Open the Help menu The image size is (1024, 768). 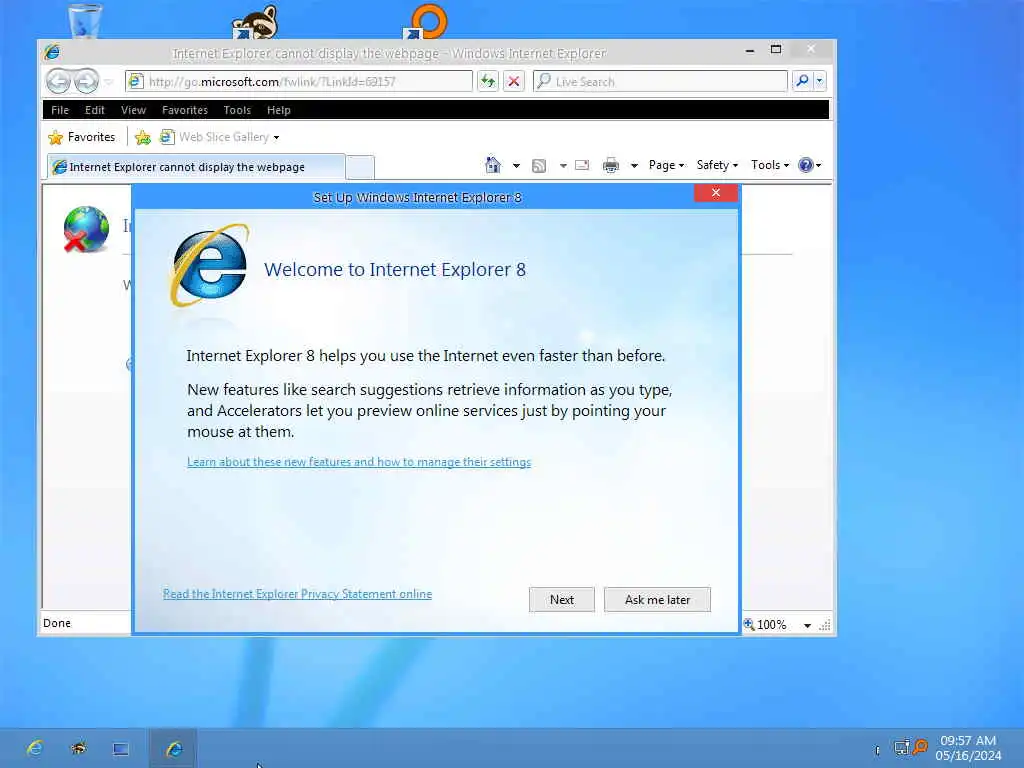(279, 110)
